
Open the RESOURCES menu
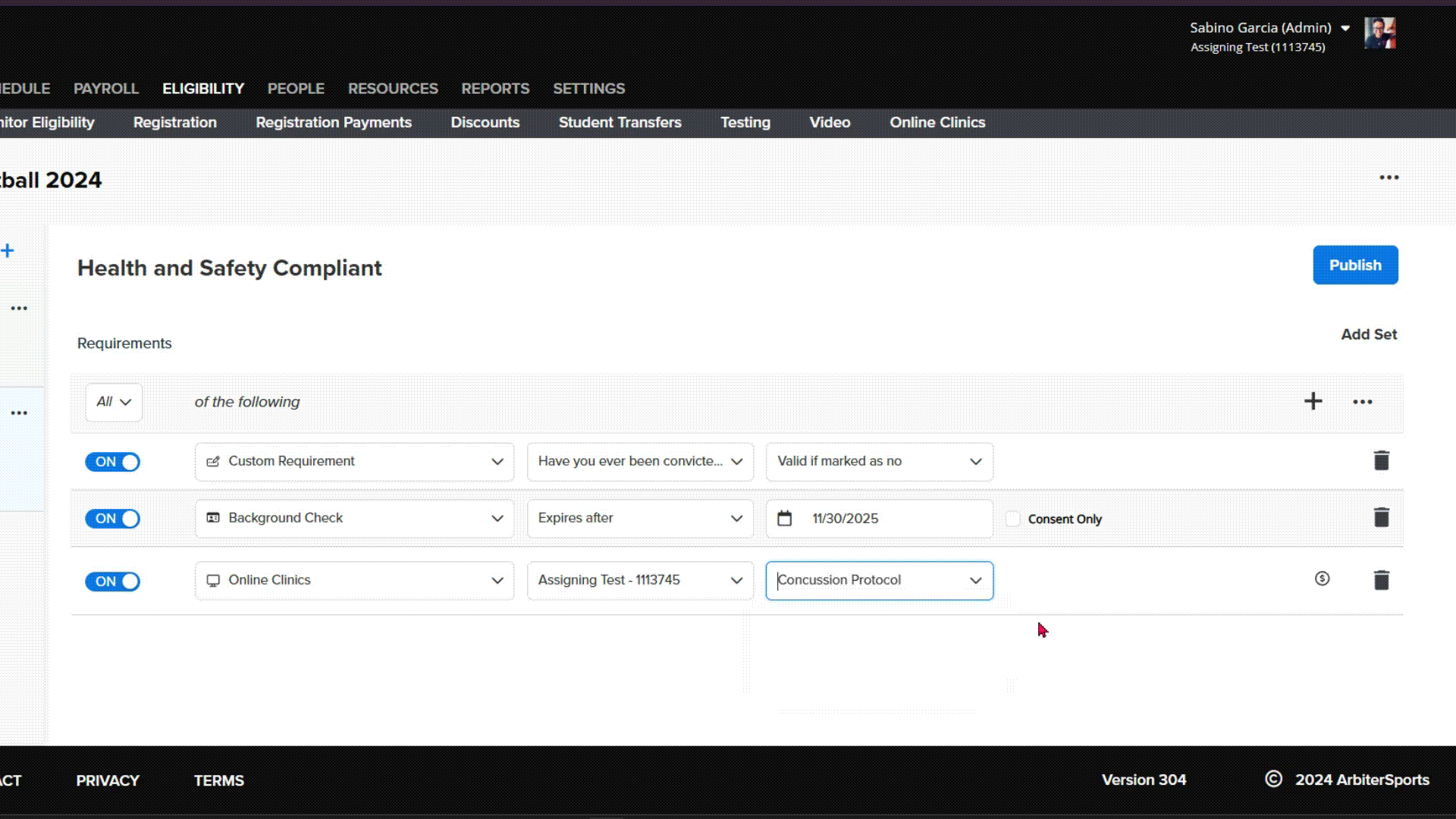click(x=393, y=89)
